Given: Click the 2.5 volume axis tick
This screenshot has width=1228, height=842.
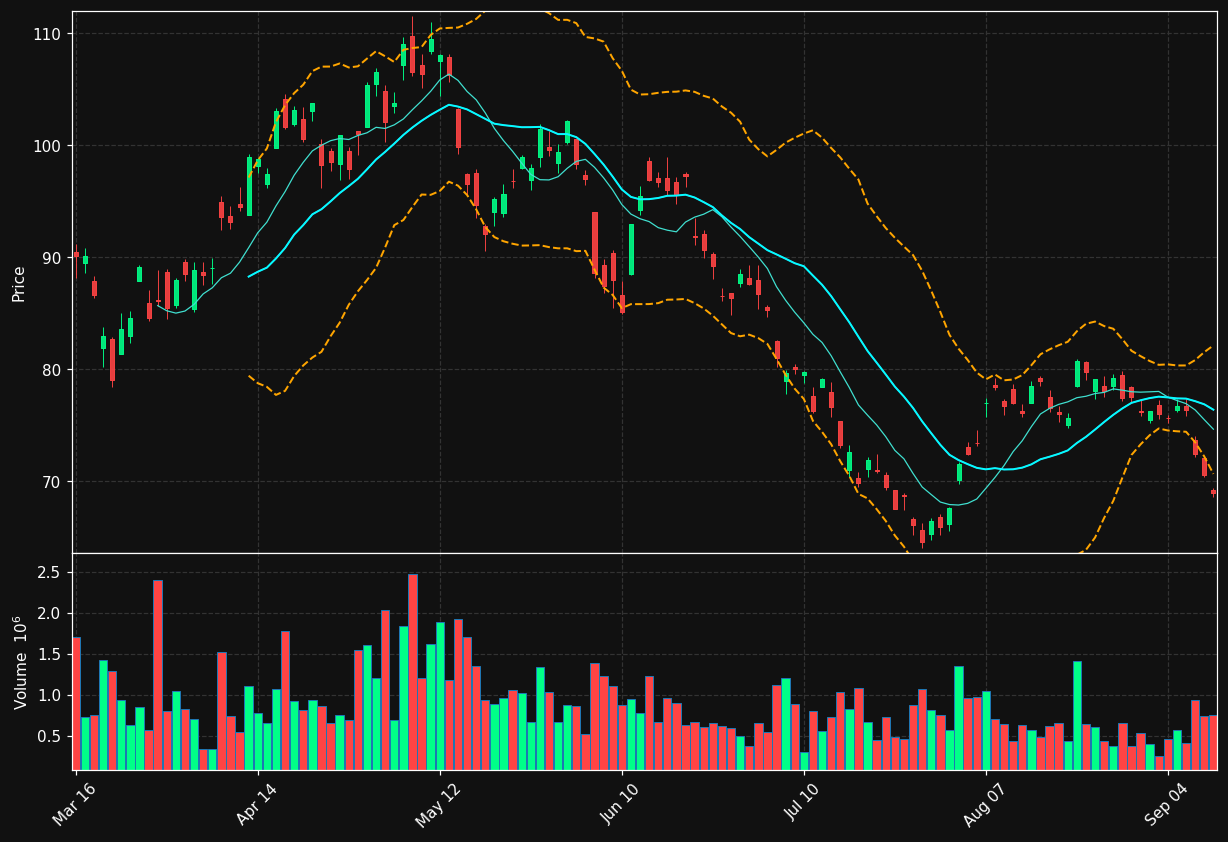Looking at the screenshot, I should point(50,572).
